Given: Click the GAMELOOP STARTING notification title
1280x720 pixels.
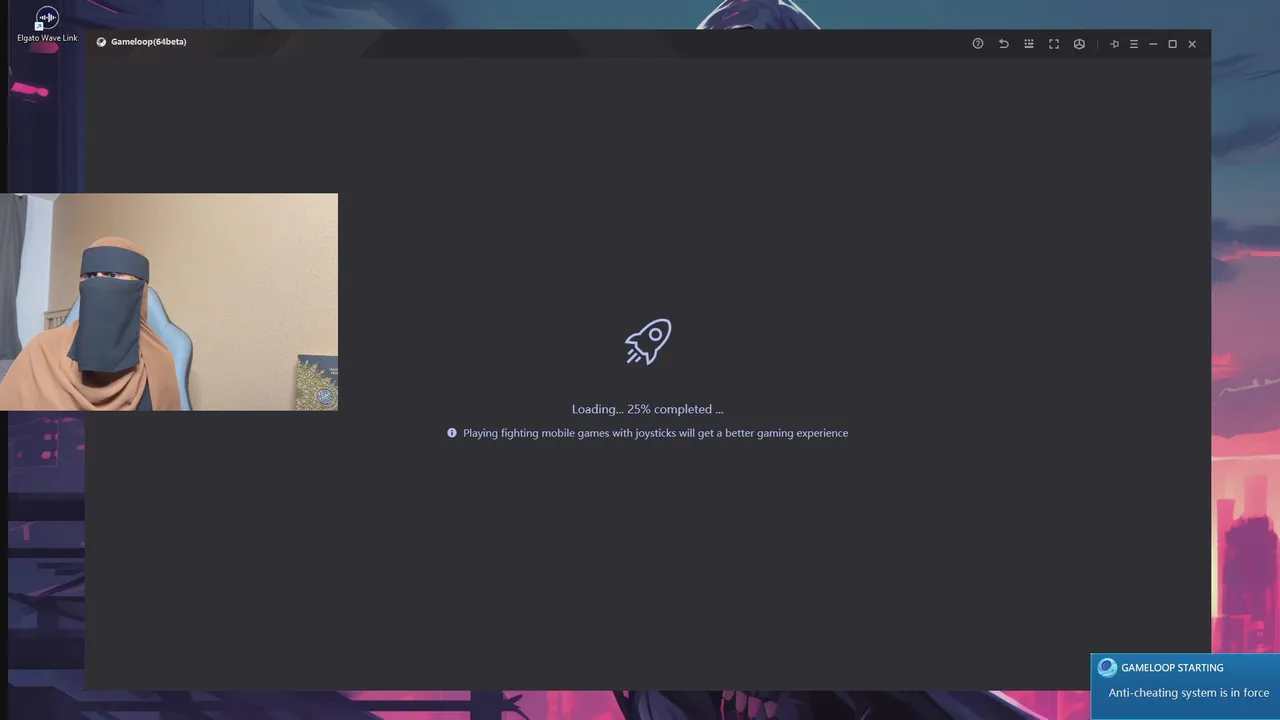Looking at the screenshot, I should point(1172,668).
